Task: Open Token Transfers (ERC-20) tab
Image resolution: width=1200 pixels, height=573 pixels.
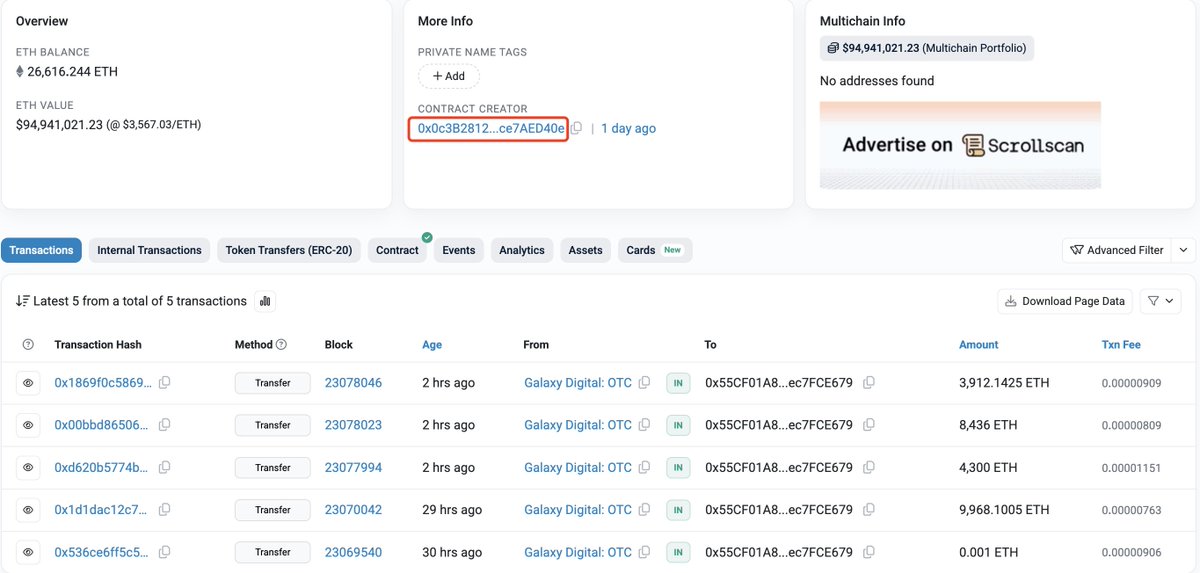Action: click(x=289, y=250)
